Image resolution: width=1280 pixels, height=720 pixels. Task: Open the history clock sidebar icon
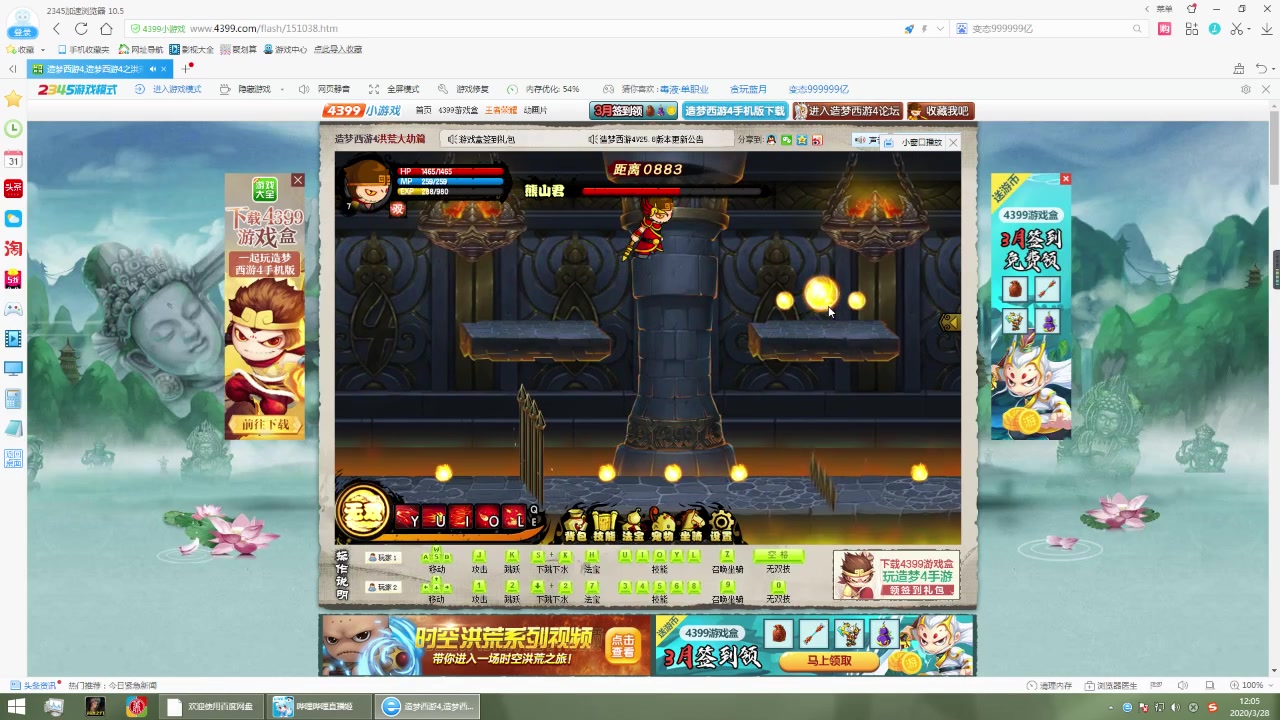(13, 129)
